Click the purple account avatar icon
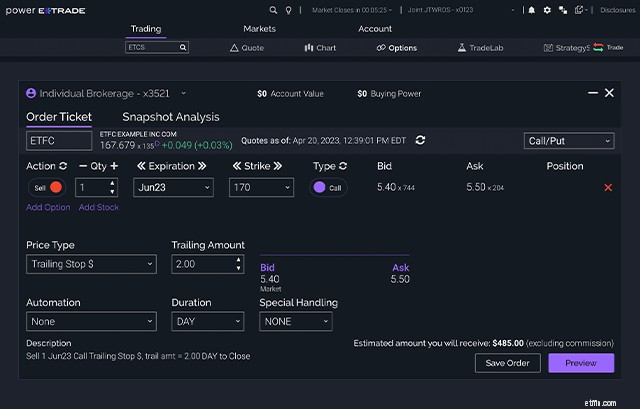 (x=31, y=93)
